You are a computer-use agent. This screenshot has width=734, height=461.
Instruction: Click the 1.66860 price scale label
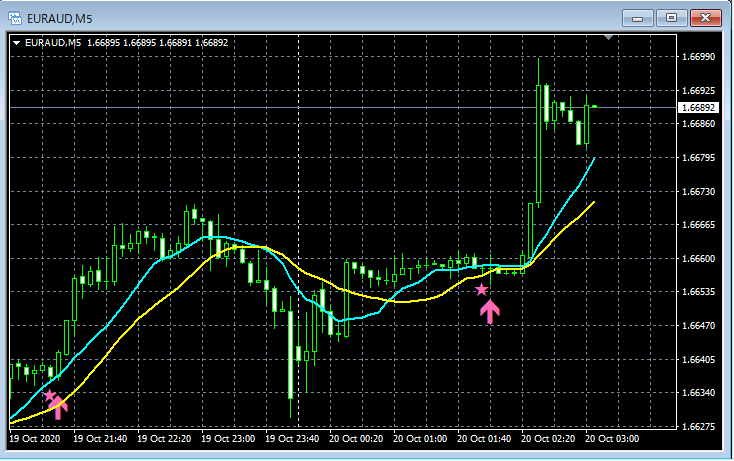coord(698,124)
